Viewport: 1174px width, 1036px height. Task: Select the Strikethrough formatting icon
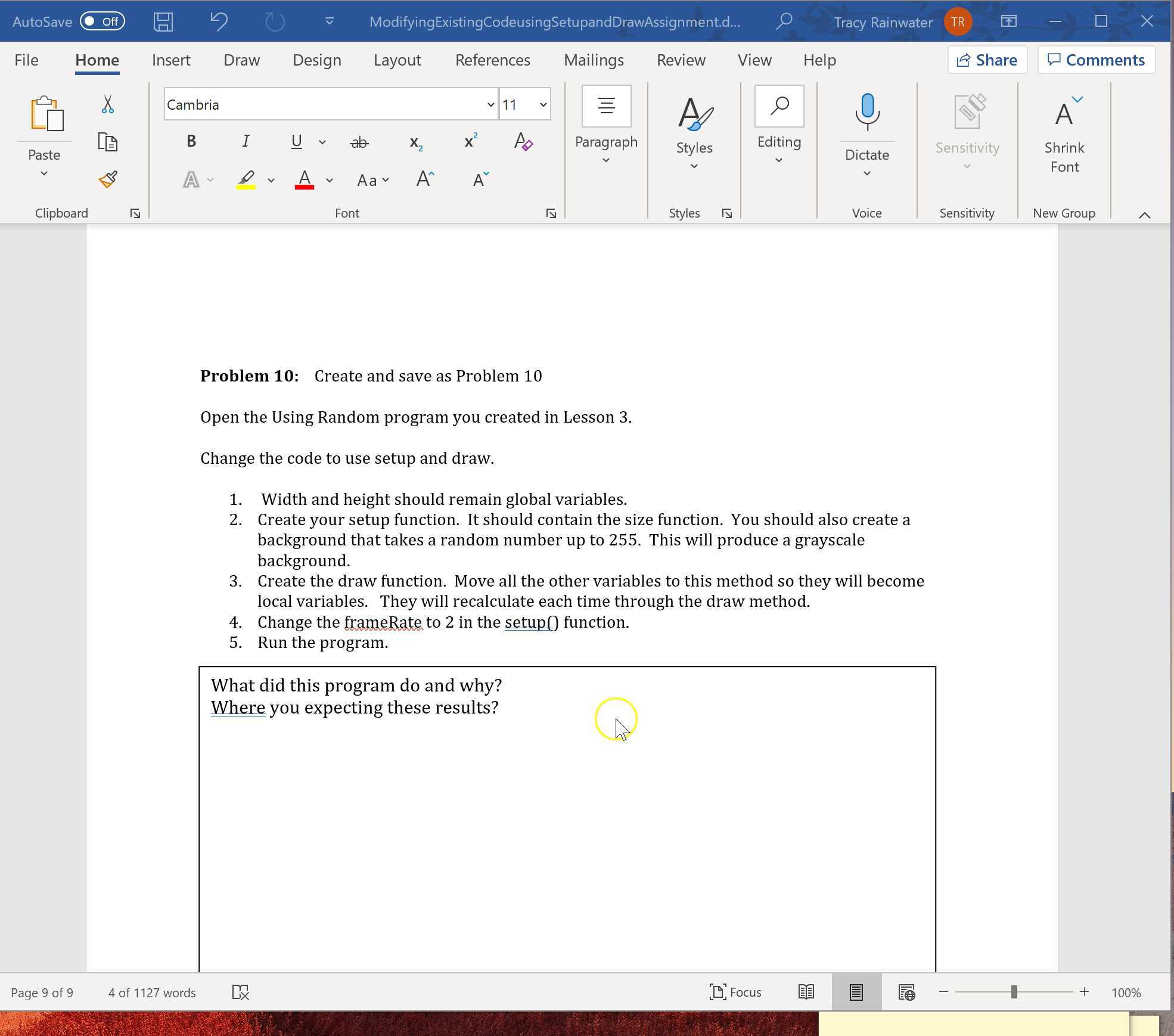coord(358,142)
